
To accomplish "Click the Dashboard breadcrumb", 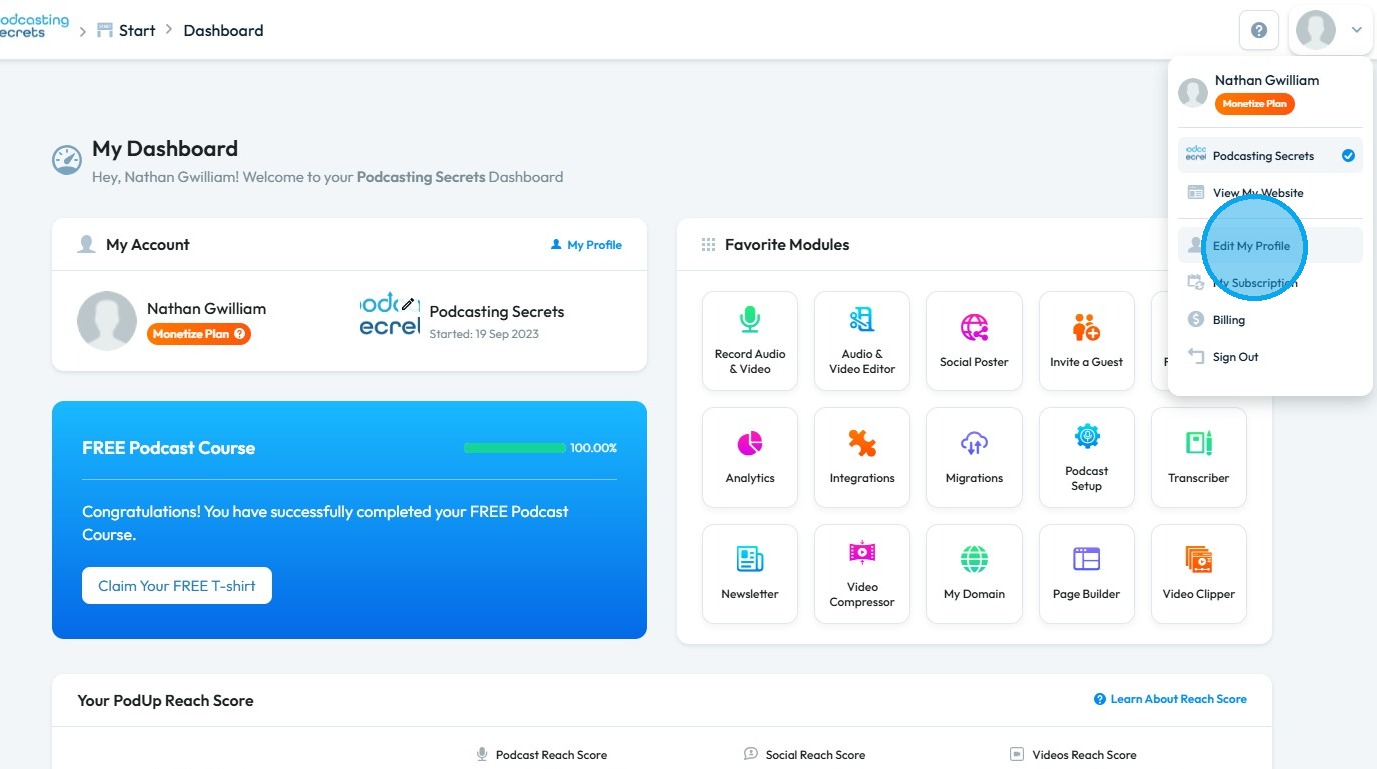I will click(223, 30).
